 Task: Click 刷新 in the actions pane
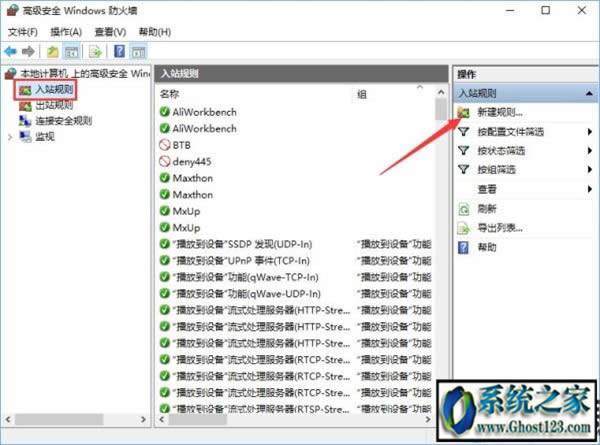(x=487, y=209)
